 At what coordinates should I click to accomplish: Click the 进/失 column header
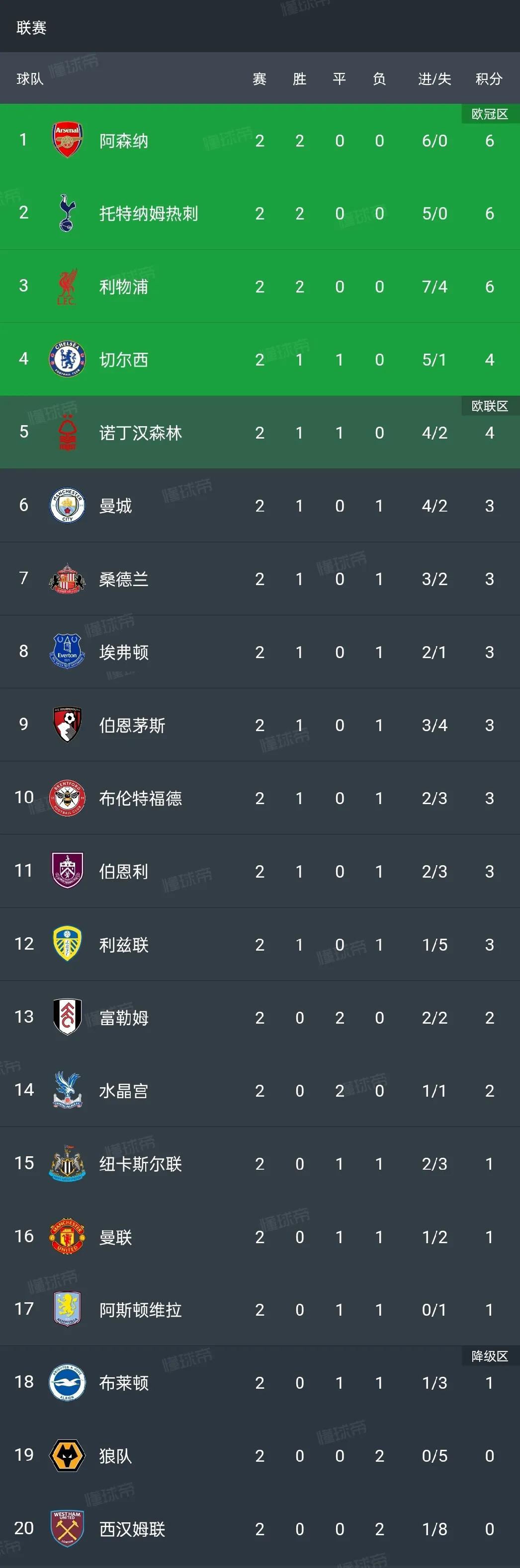pos(434,78)
